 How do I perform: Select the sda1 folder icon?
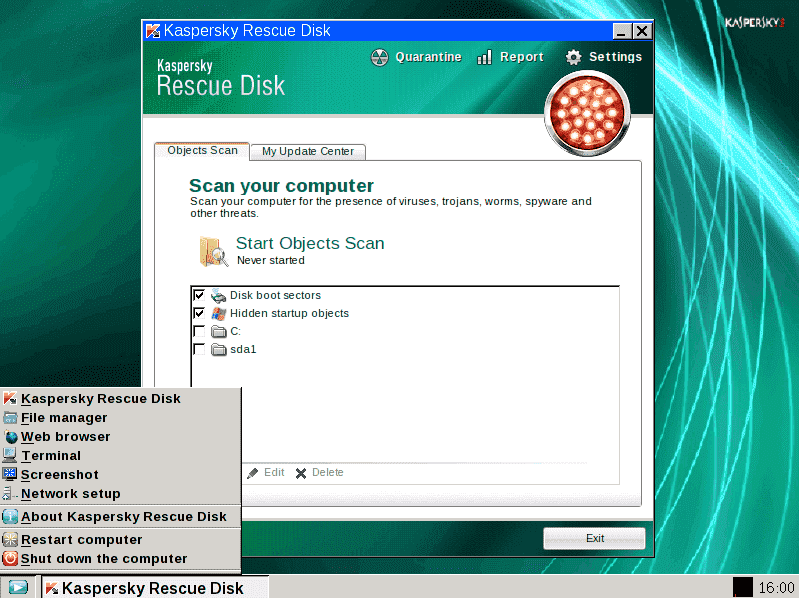coord(219,349)
